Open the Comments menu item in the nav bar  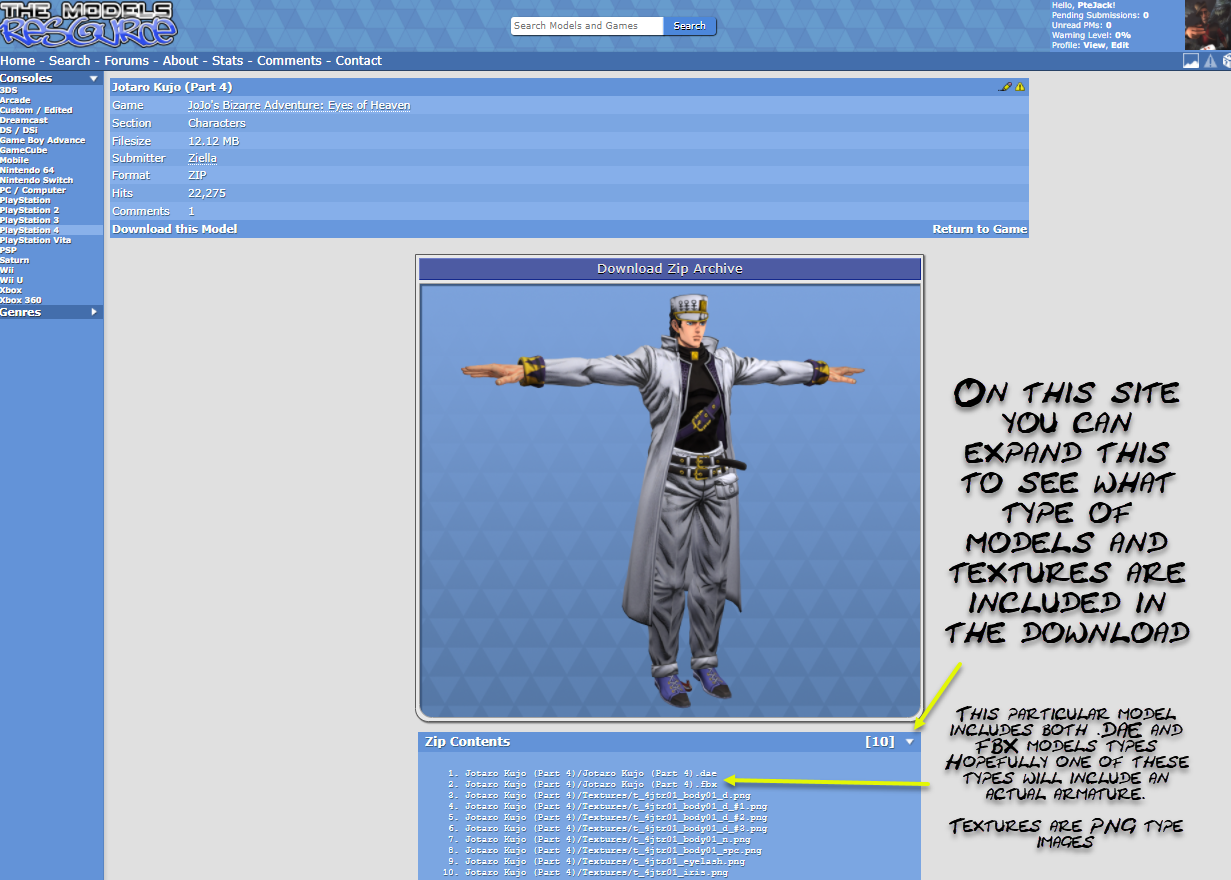(x=290, y=61)
